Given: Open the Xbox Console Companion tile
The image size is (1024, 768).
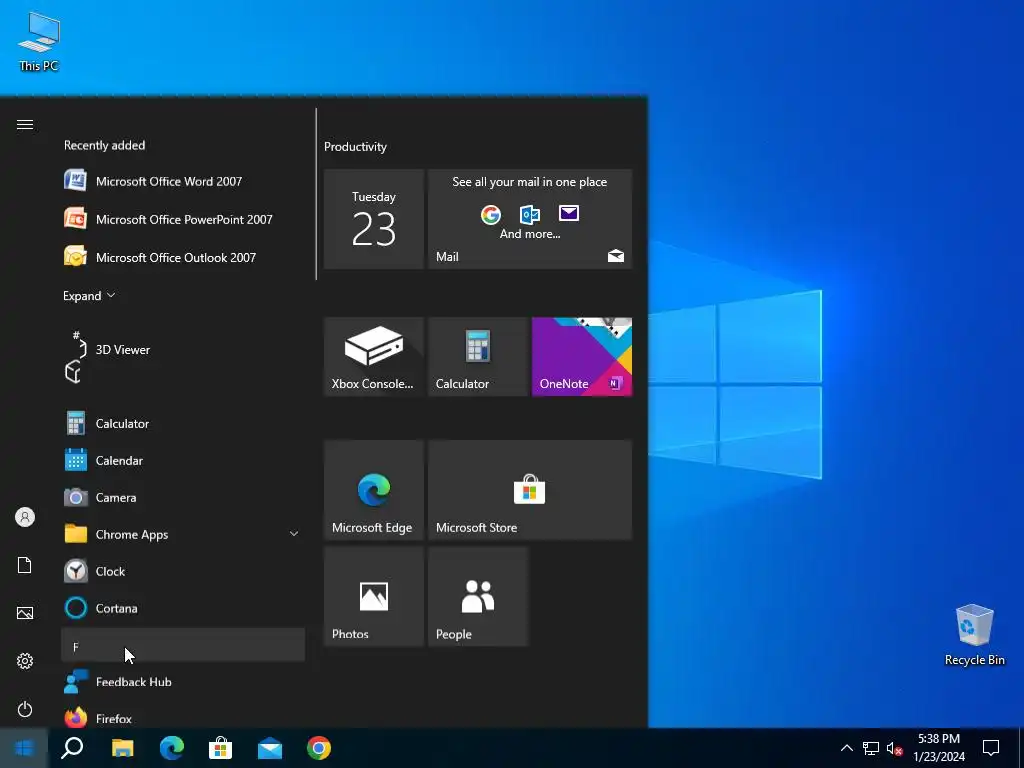Looking at the screenshot, I should [x=374, y=357].
